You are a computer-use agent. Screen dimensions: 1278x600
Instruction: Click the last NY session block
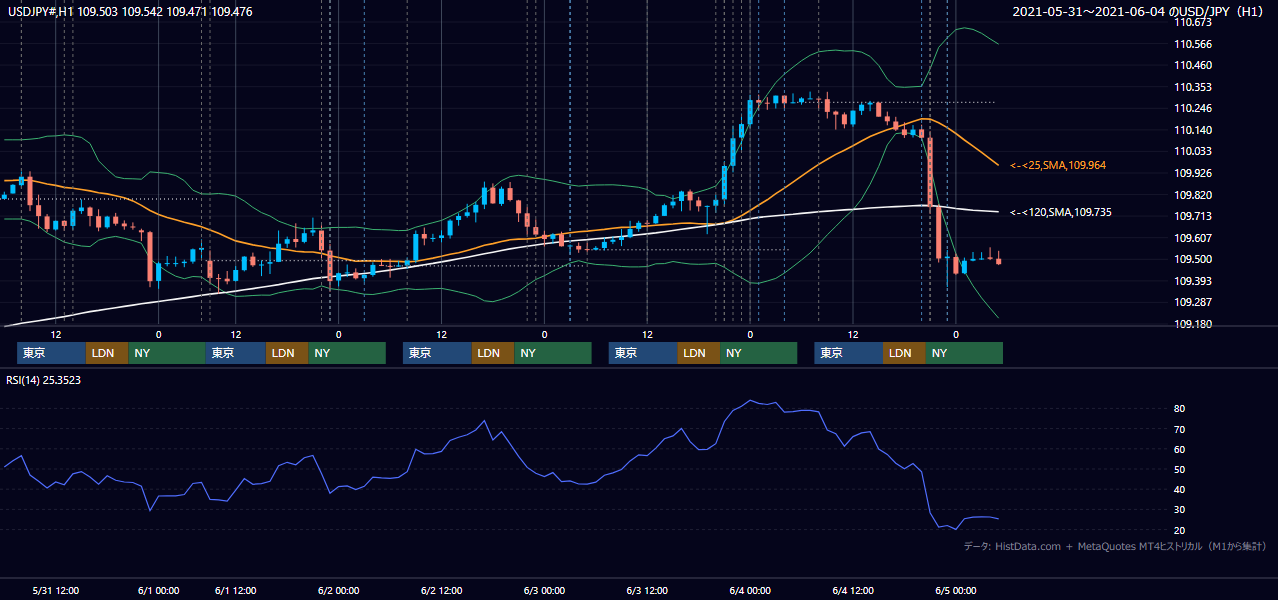[x=964, y=353]
